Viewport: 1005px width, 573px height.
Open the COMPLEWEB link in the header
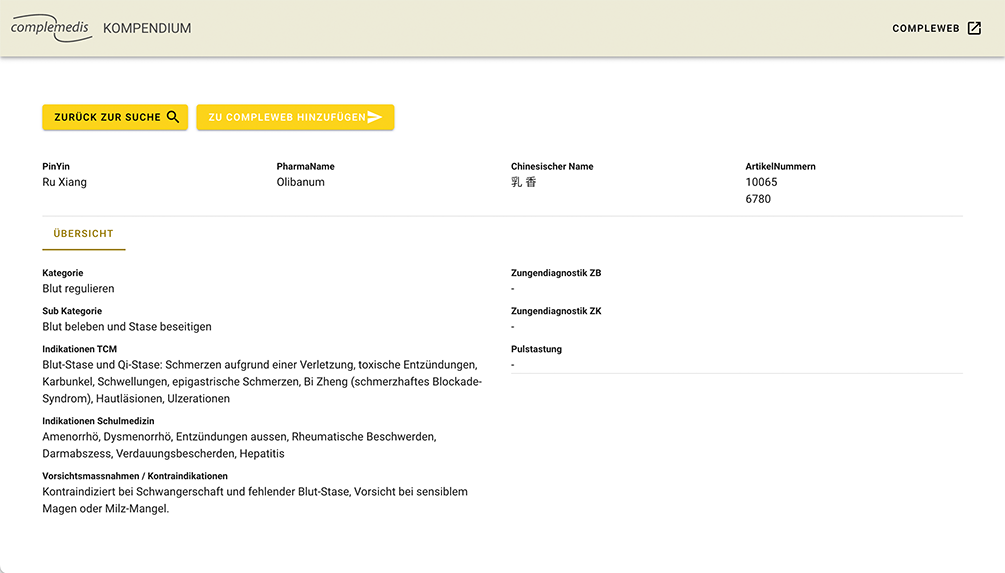click(x=925, y=29)
